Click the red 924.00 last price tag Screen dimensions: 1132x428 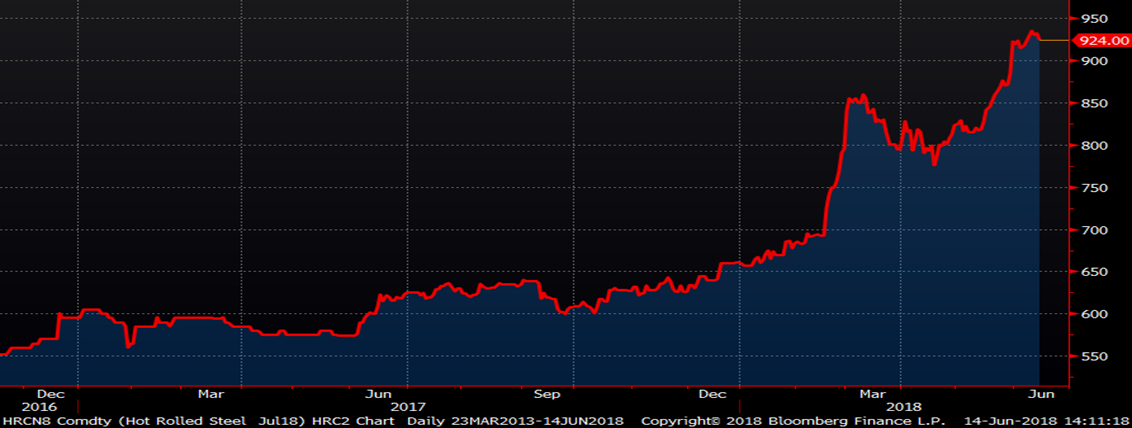[1100, 40]
